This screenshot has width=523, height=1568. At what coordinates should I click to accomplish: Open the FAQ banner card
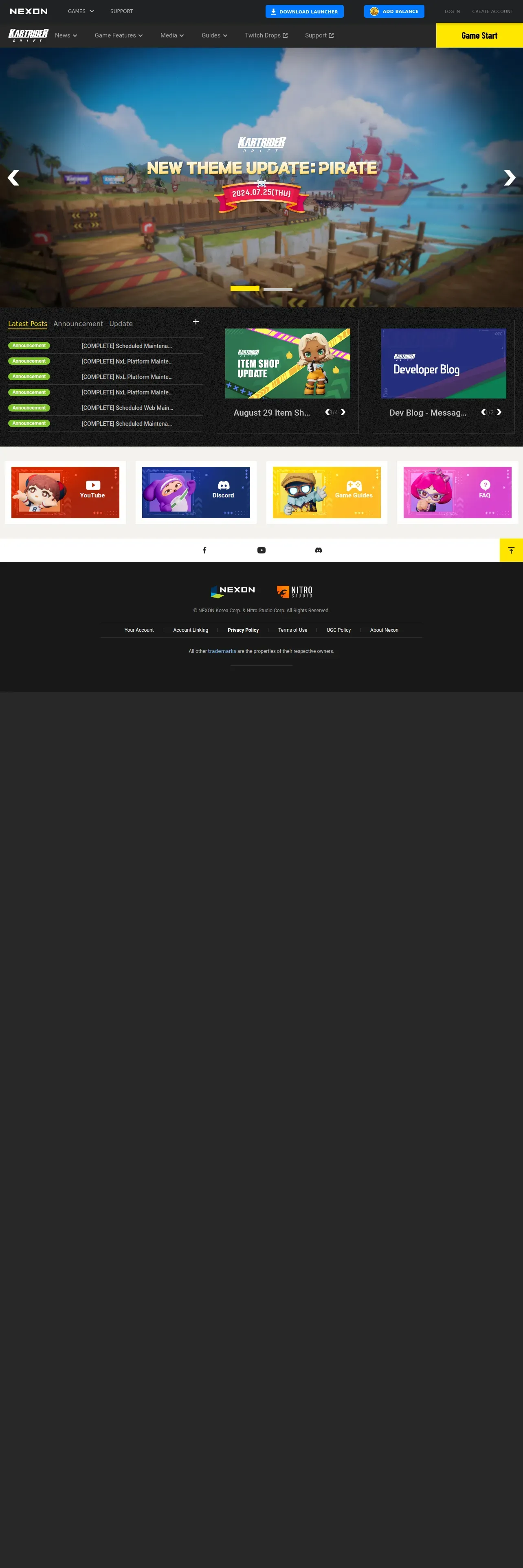(457, 493)
